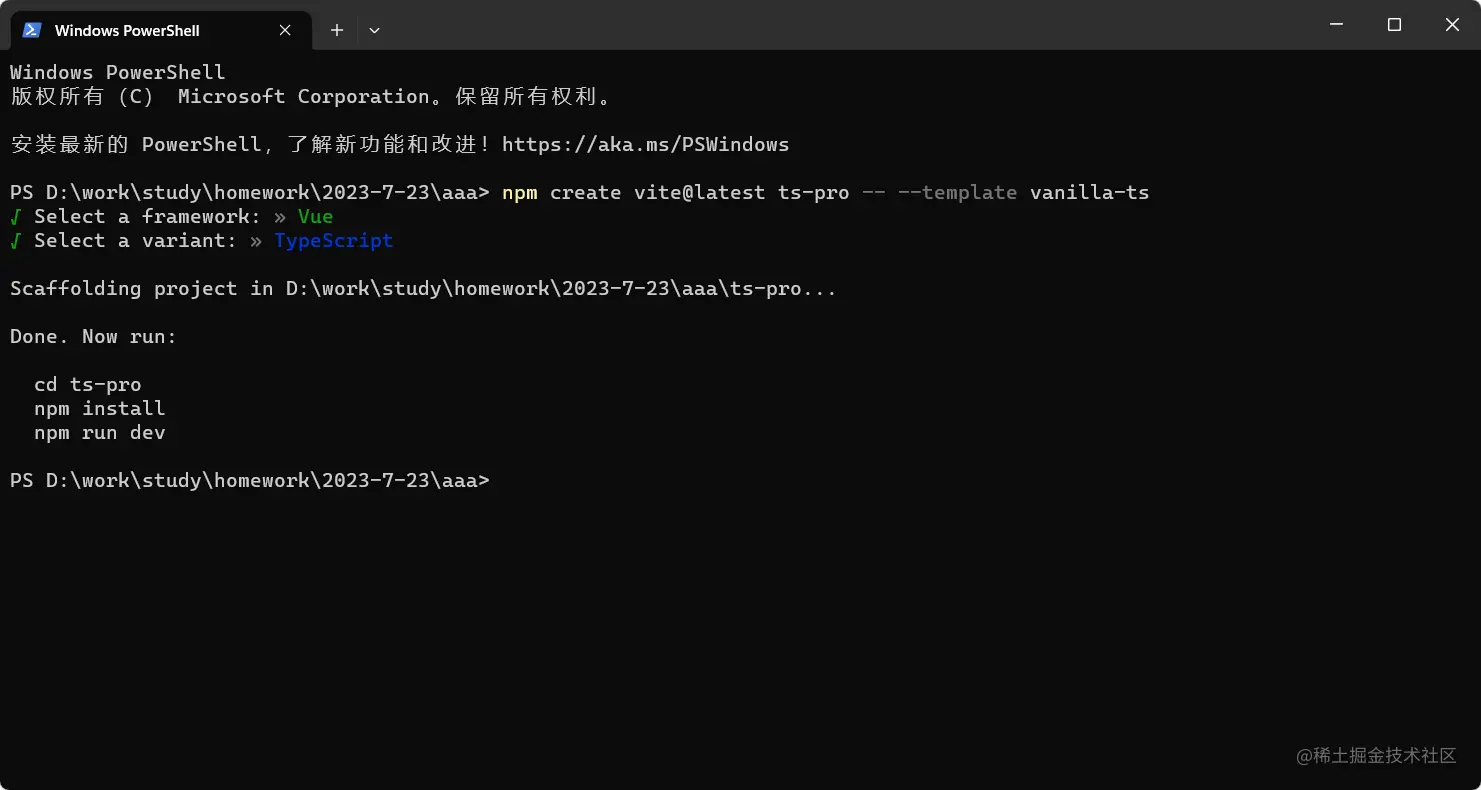Click the npm install instruction line
This screenshot has width=1481, height=790.
100,408
